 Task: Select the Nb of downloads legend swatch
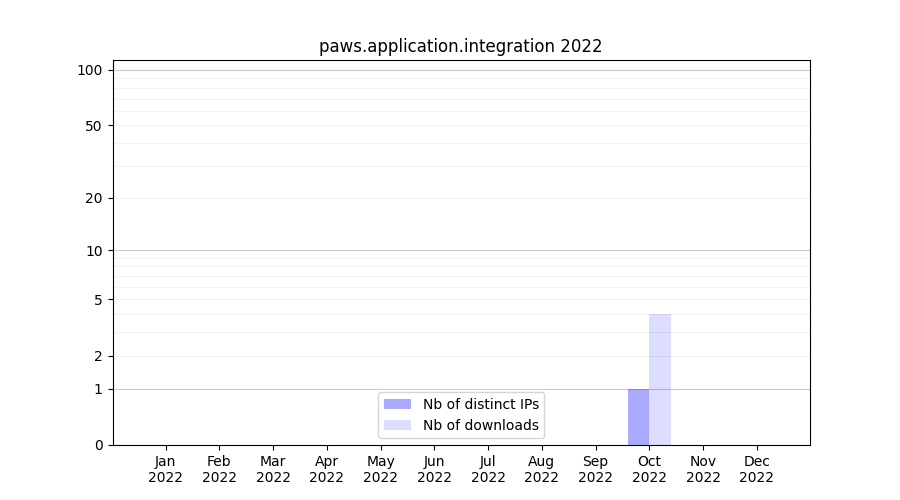pyautogui.click(x=397, y=425)
